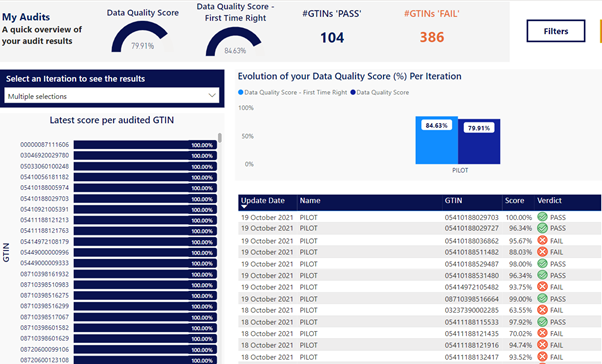Click score 70.02% in results table
602x364 pixels.
point(520,333)
